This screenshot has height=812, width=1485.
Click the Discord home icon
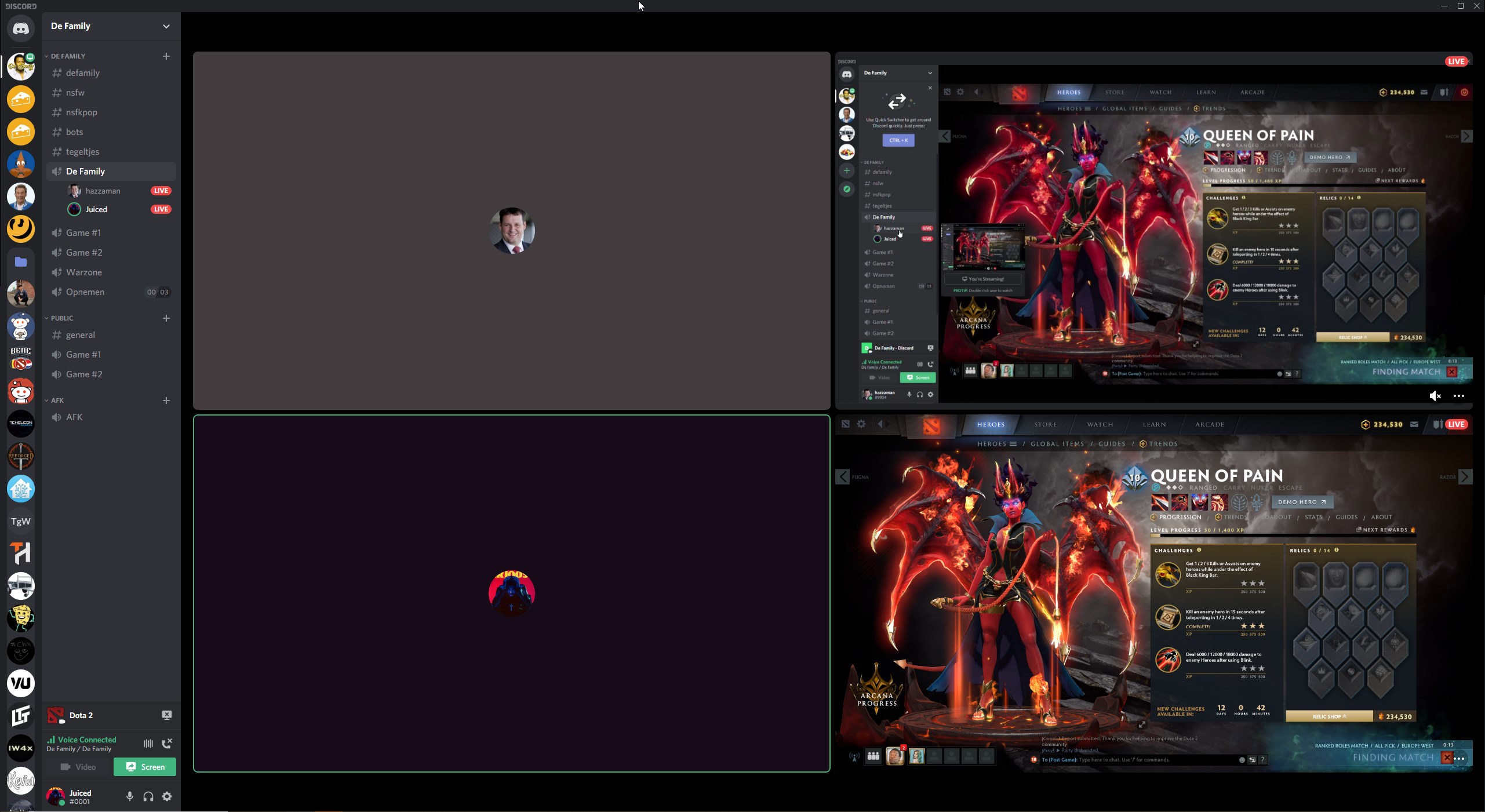coord(21,28)
